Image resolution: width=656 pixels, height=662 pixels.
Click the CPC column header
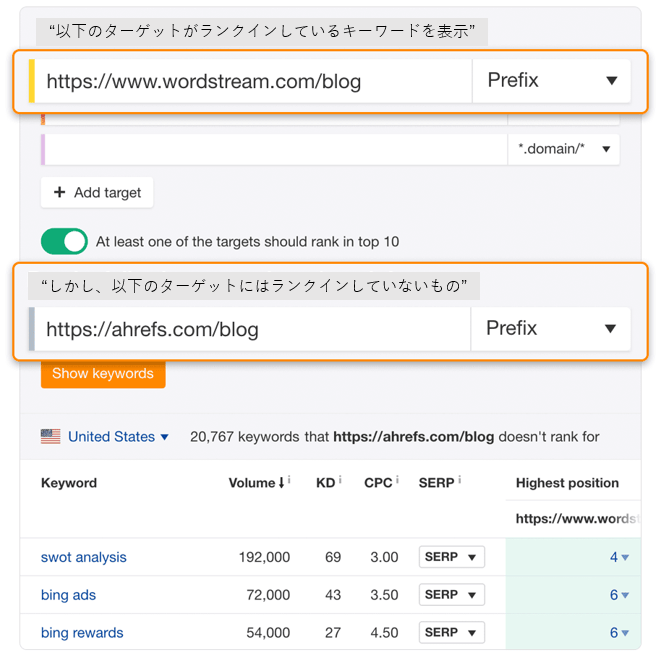tap(378, 483)
